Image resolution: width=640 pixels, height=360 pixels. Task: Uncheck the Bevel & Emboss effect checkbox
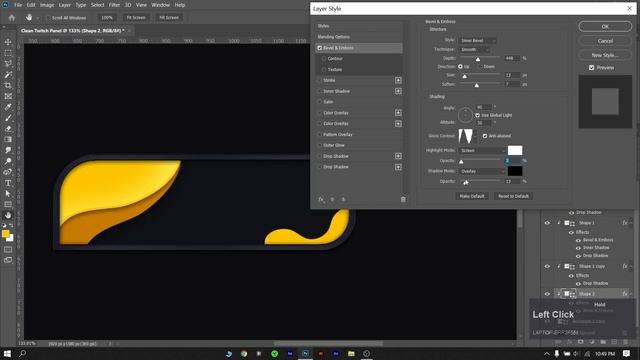tap(320, 48)
